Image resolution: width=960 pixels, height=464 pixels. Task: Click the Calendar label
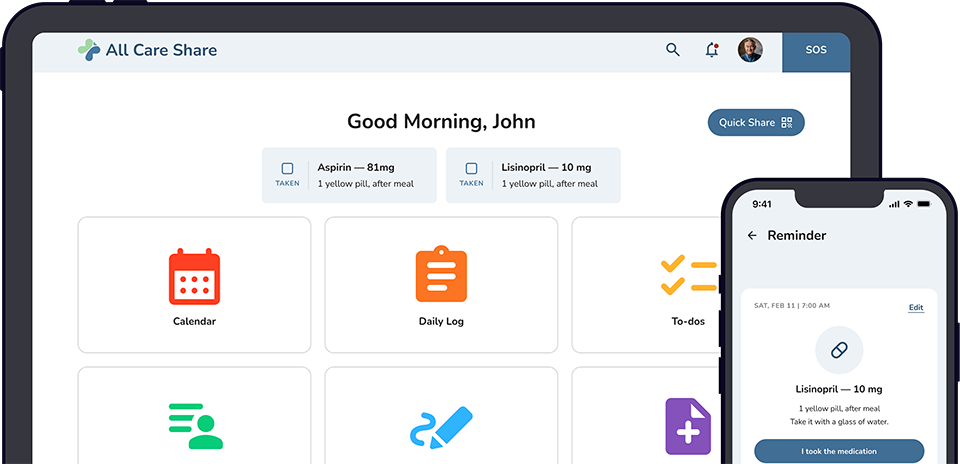pos(194,321)
